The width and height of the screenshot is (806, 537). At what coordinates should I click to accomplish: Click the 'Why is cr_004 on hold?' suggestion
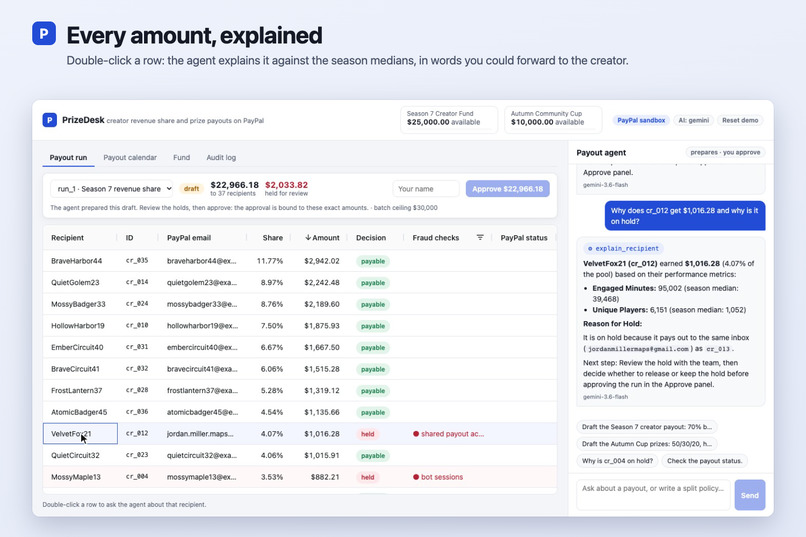(617, 460)
